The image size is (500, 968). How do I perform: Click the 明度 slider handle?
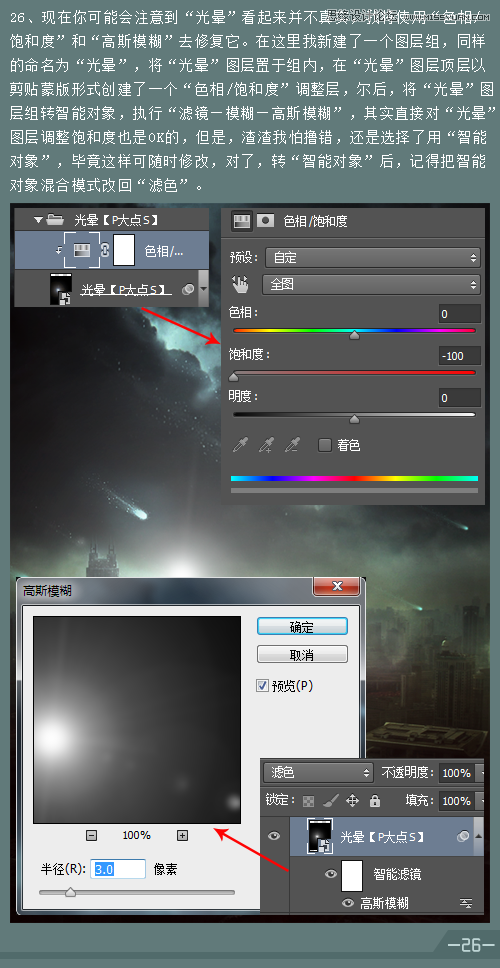coord(354,419)
